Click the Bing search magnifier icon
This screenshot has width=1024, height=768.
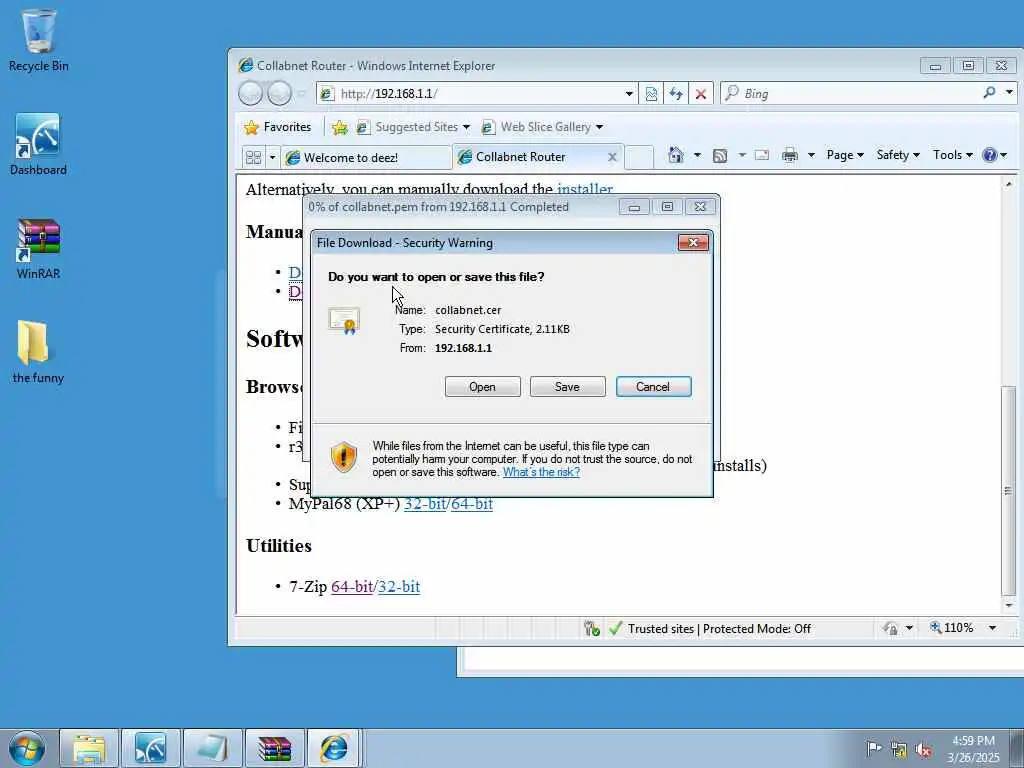point(990,93)
